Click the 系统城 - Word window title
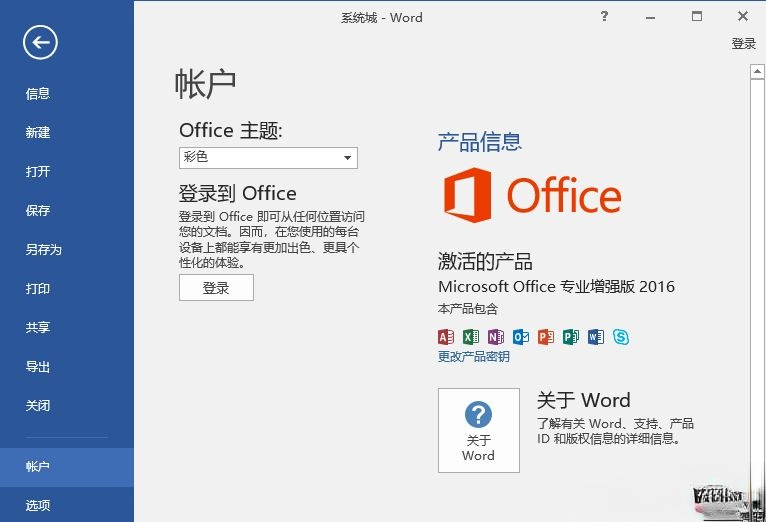 tap(382, 18)
